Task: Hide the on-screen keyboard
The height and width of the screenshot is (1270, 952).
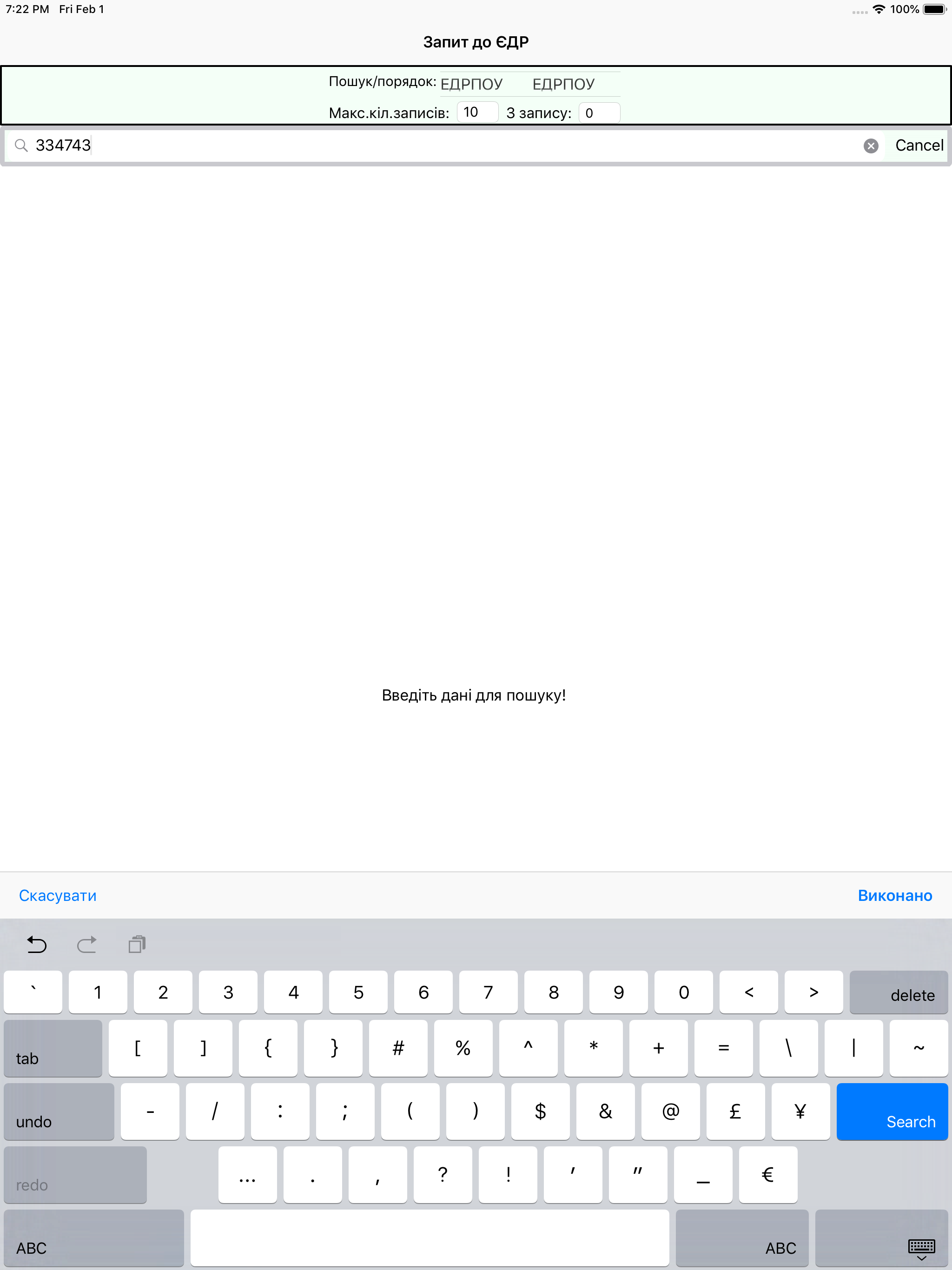Action: 881,1238
